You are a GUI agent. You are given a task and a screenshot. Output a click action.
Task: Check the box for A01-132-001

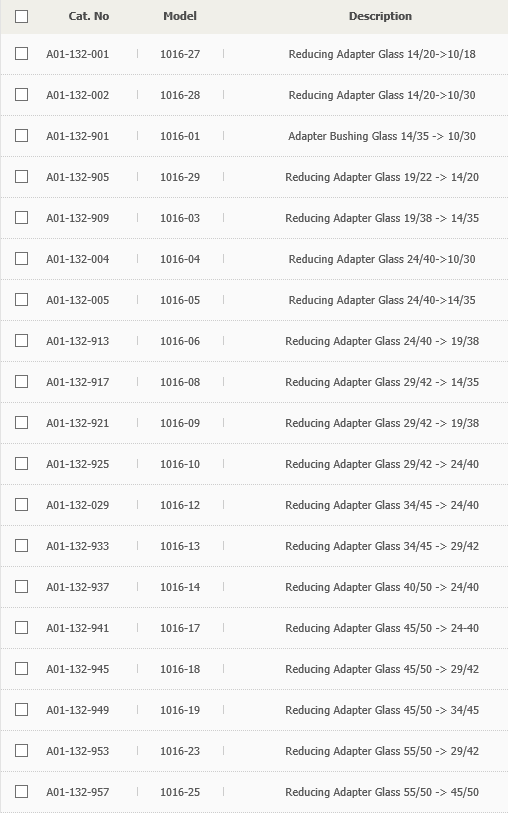21,53
